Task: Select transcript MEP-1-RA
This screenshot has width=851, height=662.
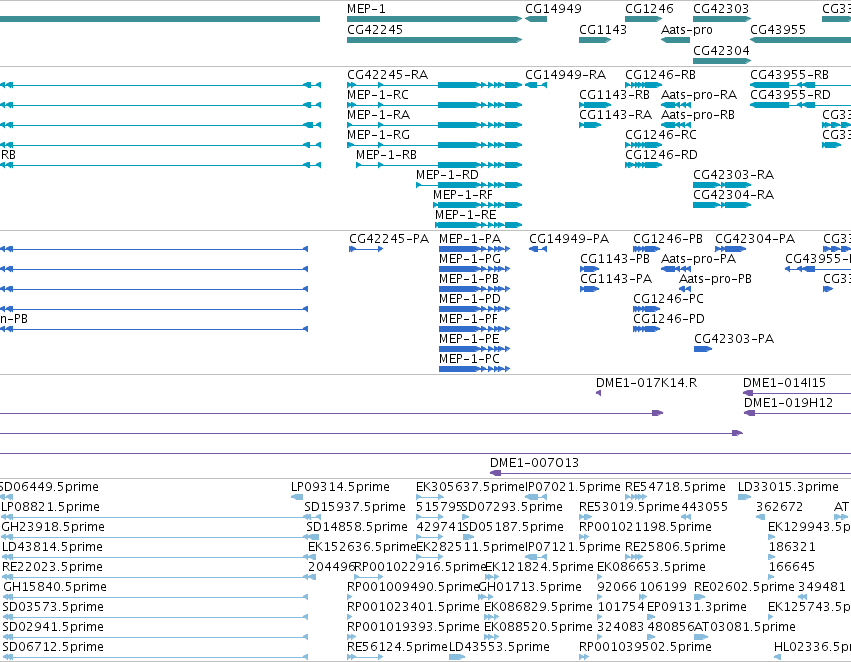Action: [434, 125]
